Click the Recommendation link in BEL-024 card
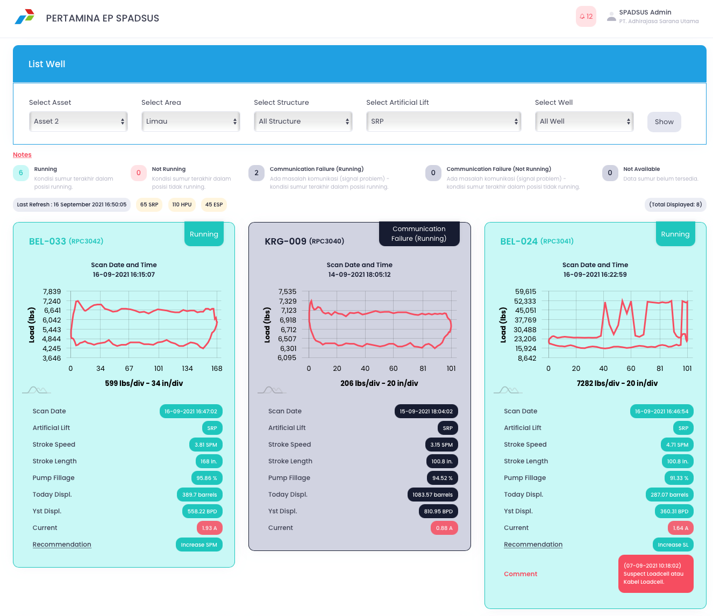 (533, 545)
